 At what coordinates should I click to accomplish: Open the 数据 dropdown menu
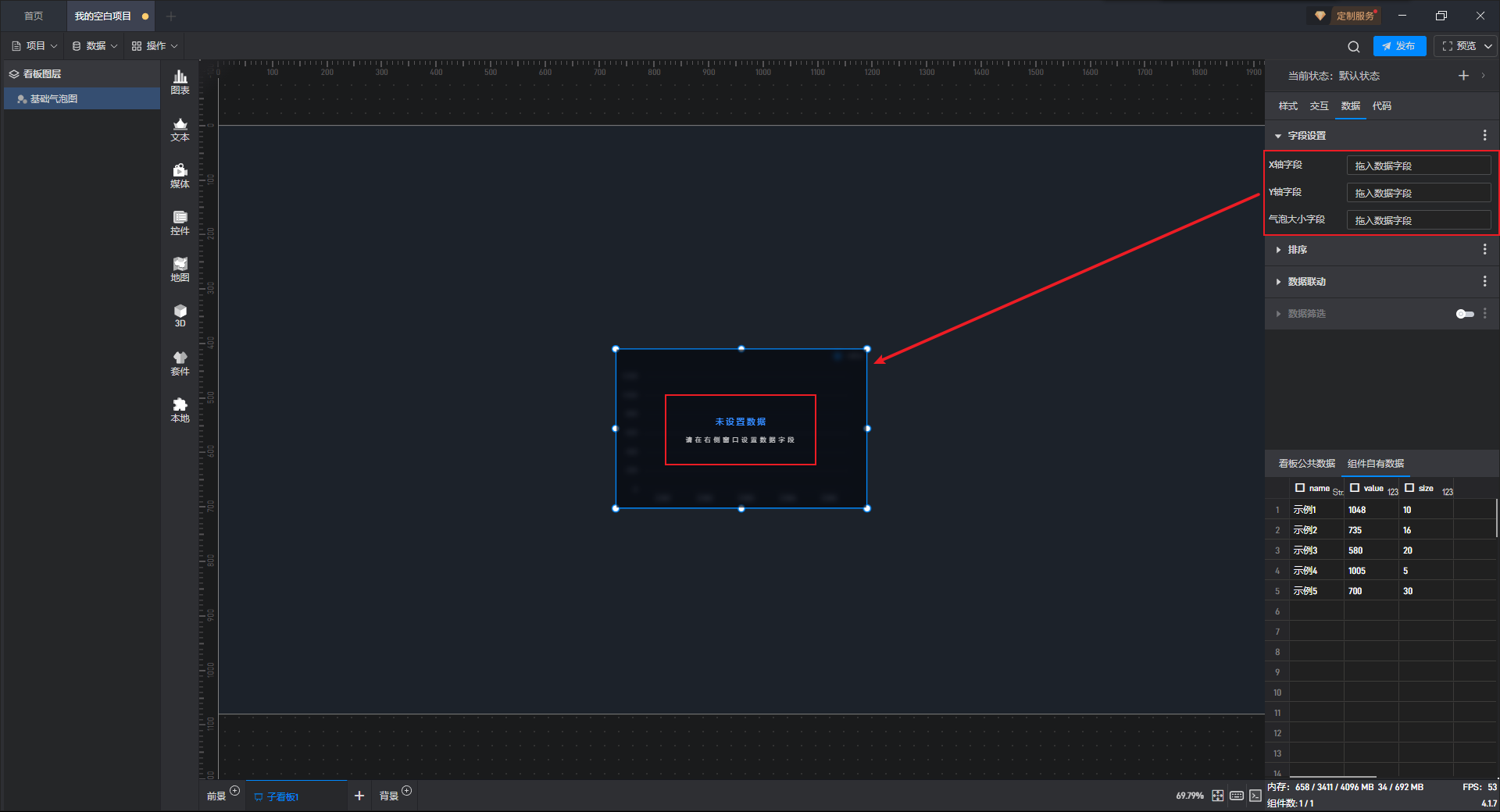[95, 46]
